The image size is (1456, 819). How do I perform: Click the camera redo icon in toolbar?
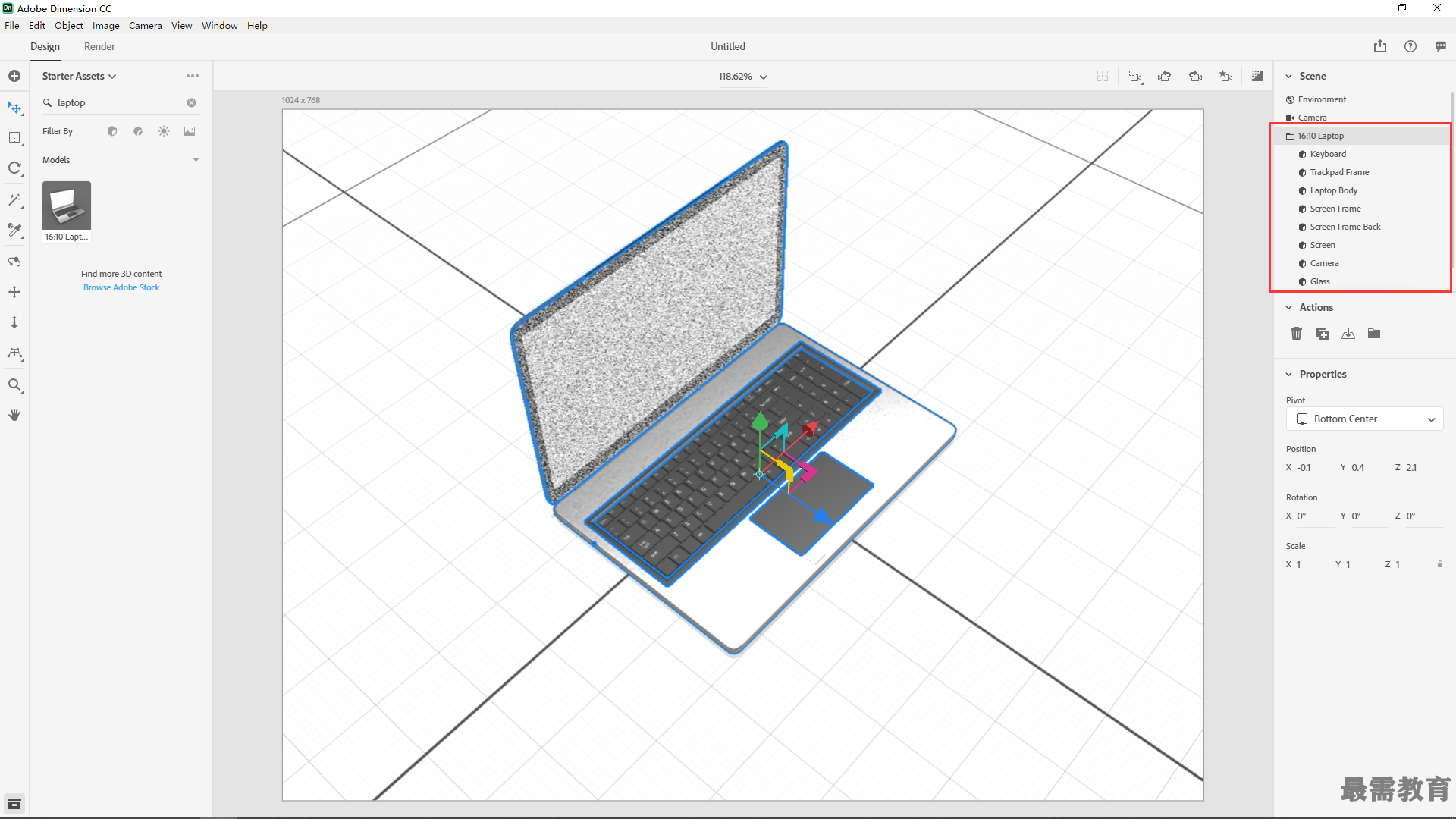(x=1196, y=76)
